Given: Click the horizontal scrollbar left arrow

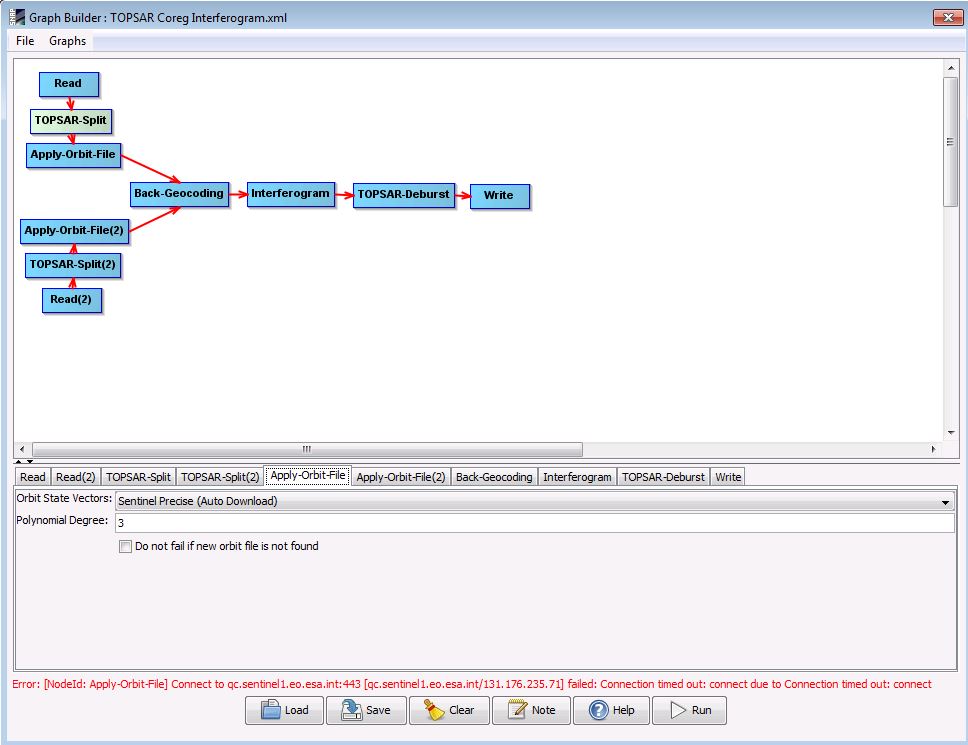Looking at the screenshot, I should tap(22, 449).
